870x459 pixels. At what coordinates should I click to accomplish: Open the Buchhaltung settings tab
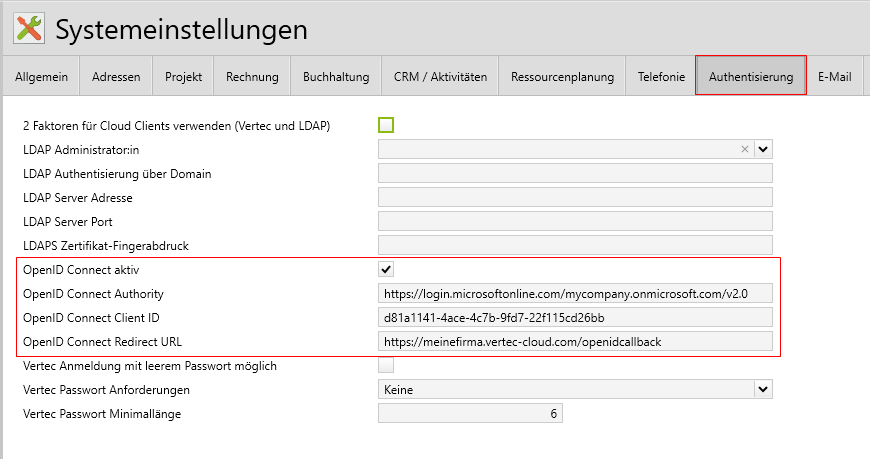pos(336,77)
